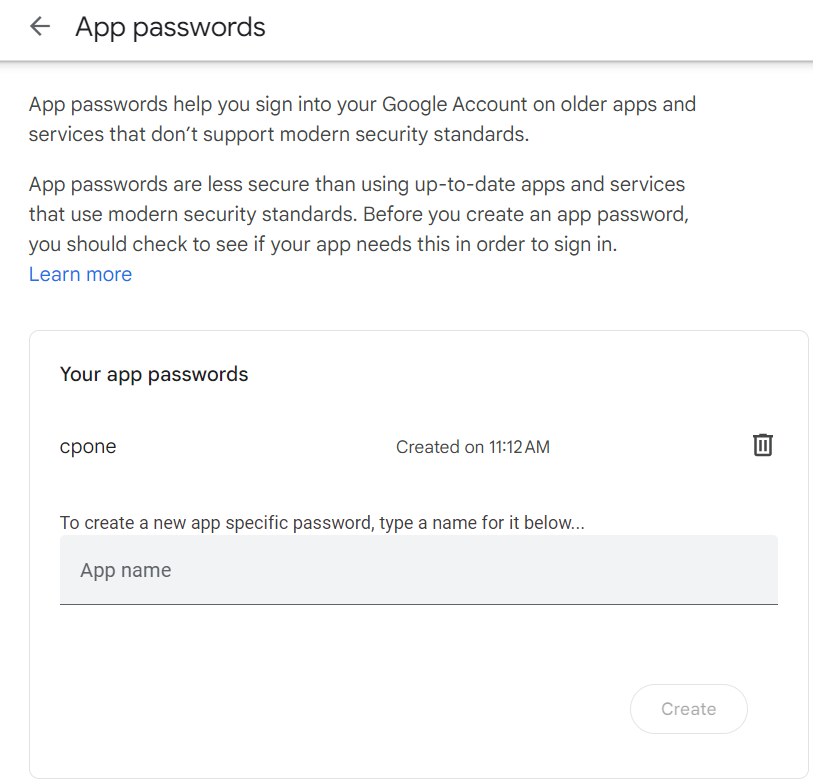The width and height of the screenshot is (813, 784).
Task: Delete the cpone app password via trash icon
Action: 762,445
